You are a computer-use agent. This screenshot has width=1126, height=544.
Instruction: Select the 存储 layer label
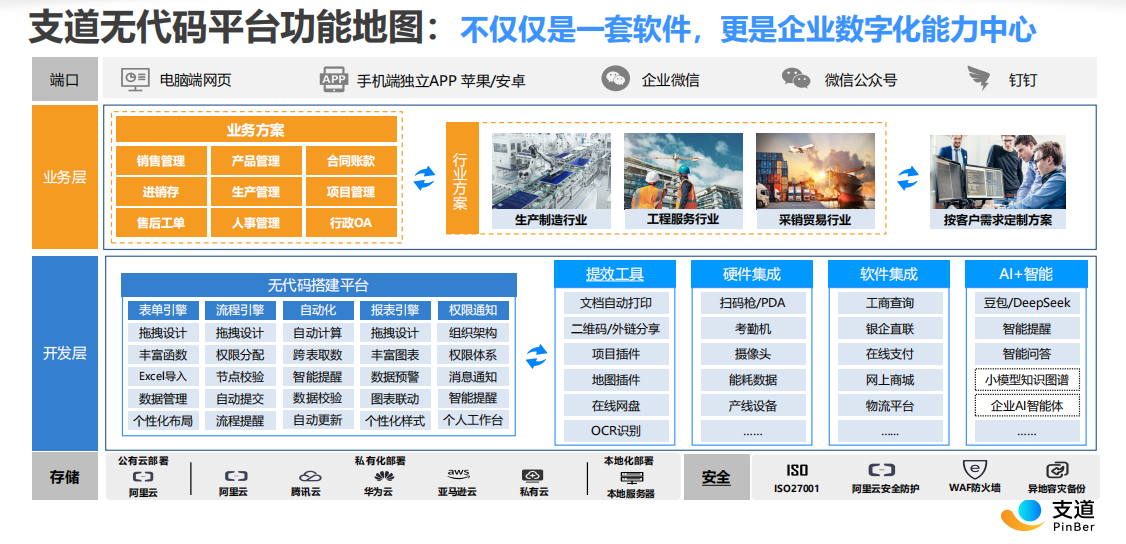tap(65, 477)
